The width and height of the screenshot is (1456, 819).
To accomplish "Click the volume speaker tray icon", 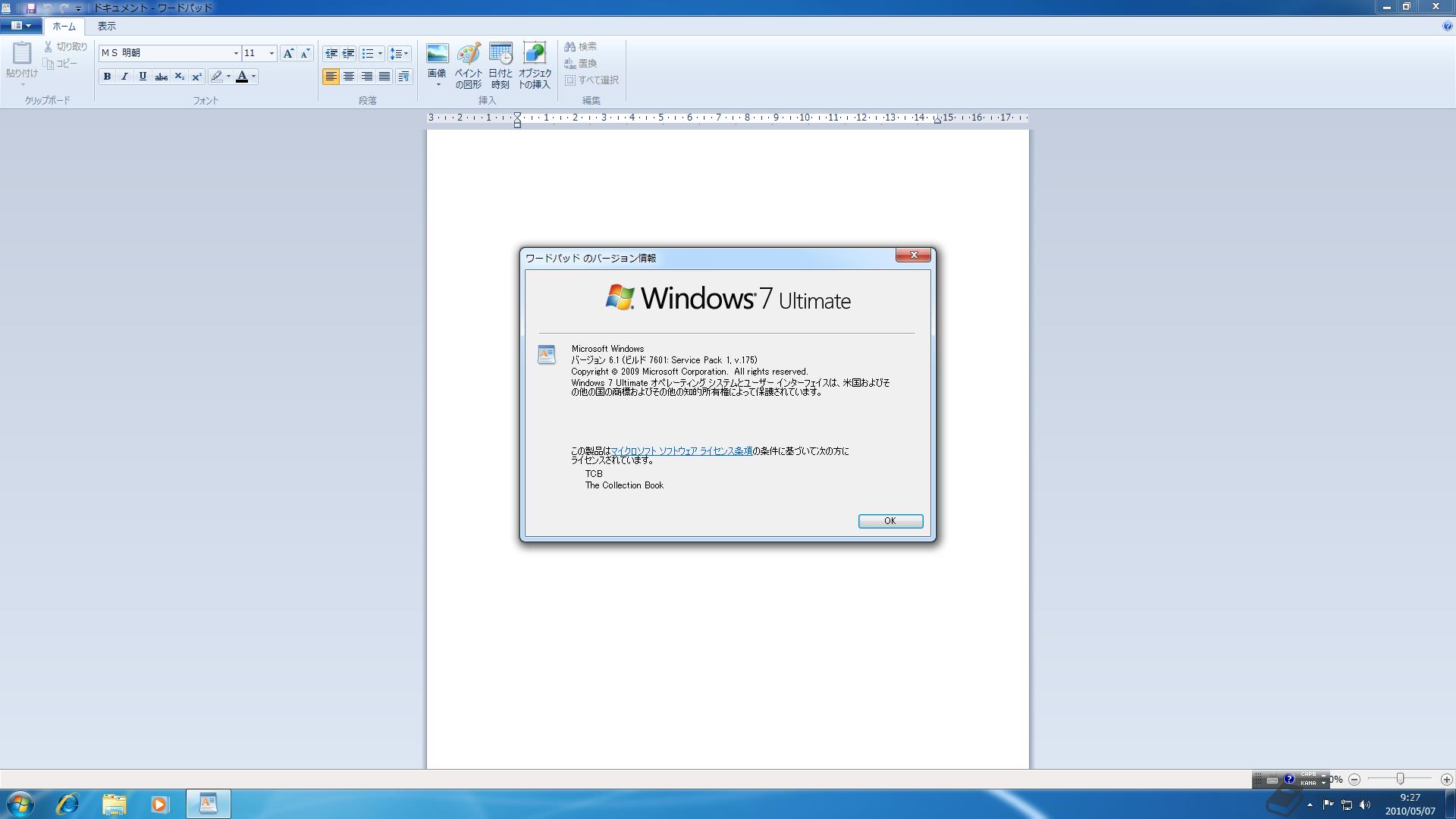I will 1365,805.
